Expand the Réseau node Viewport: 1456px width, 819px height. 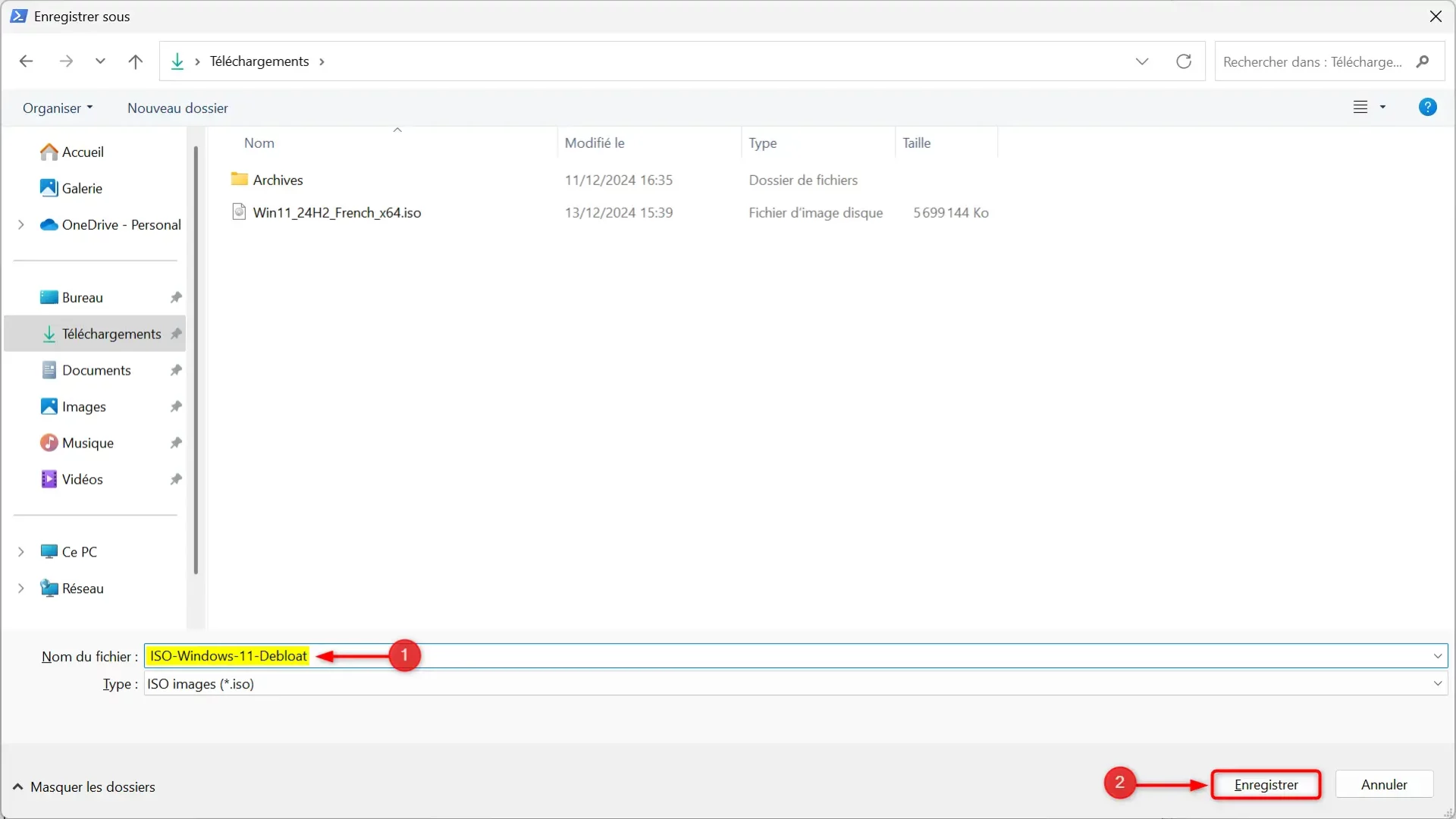point(21,588)
